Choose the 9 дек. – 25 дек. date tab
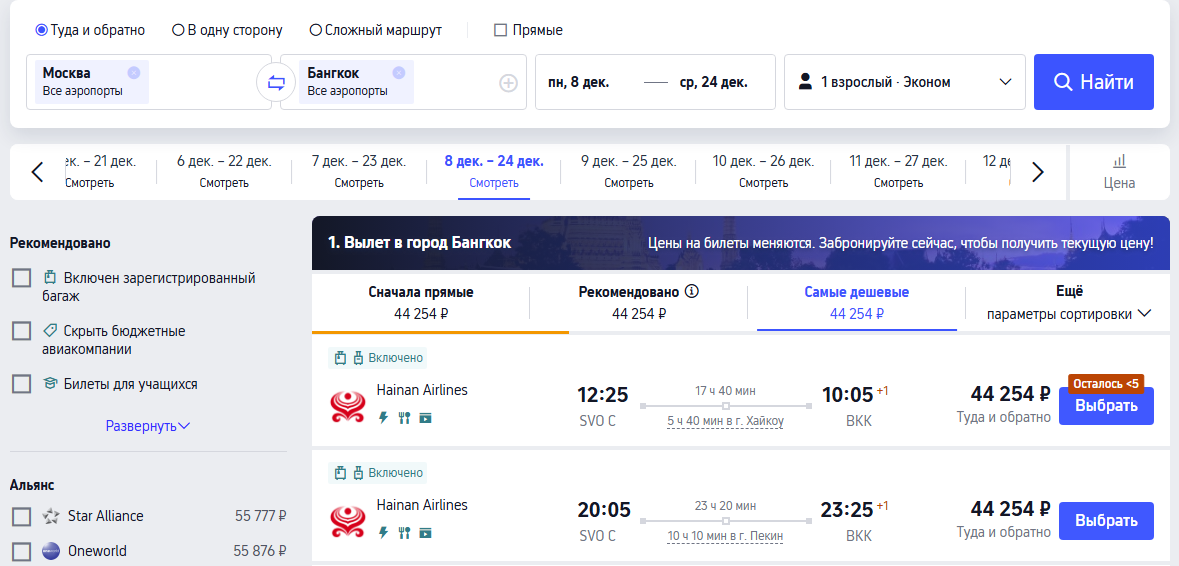Viewport: 1179px width, 566px height. pyautogui.click(x=628, y=172)
